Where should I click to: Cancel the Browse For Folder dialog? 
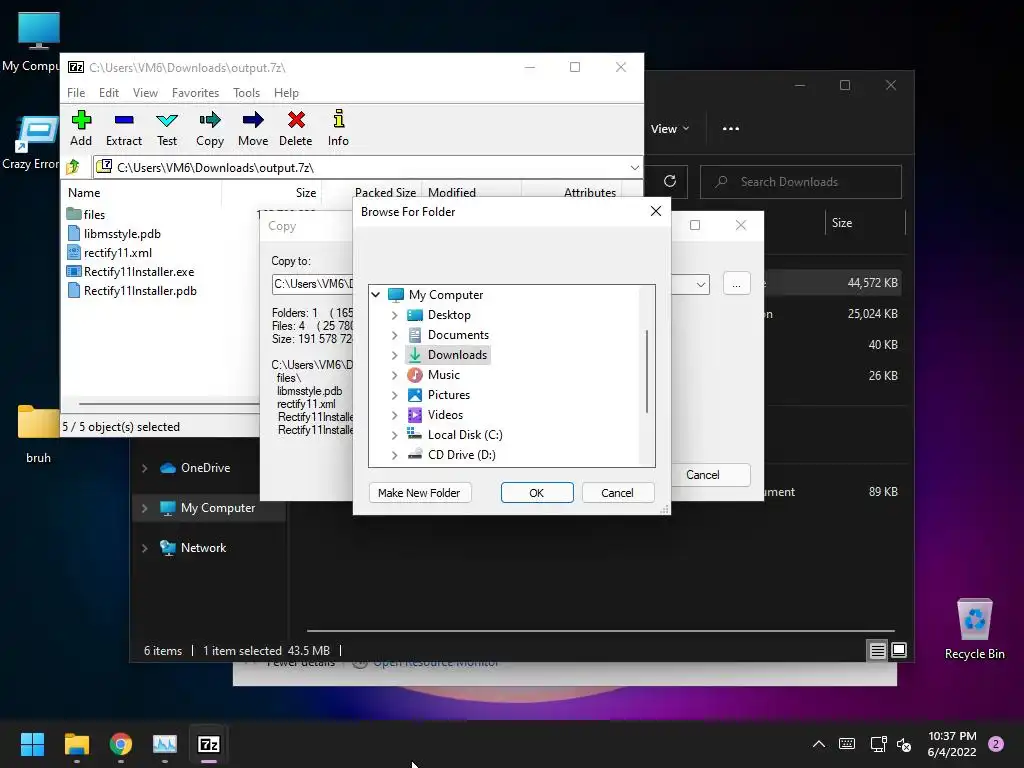click(617, 492)
